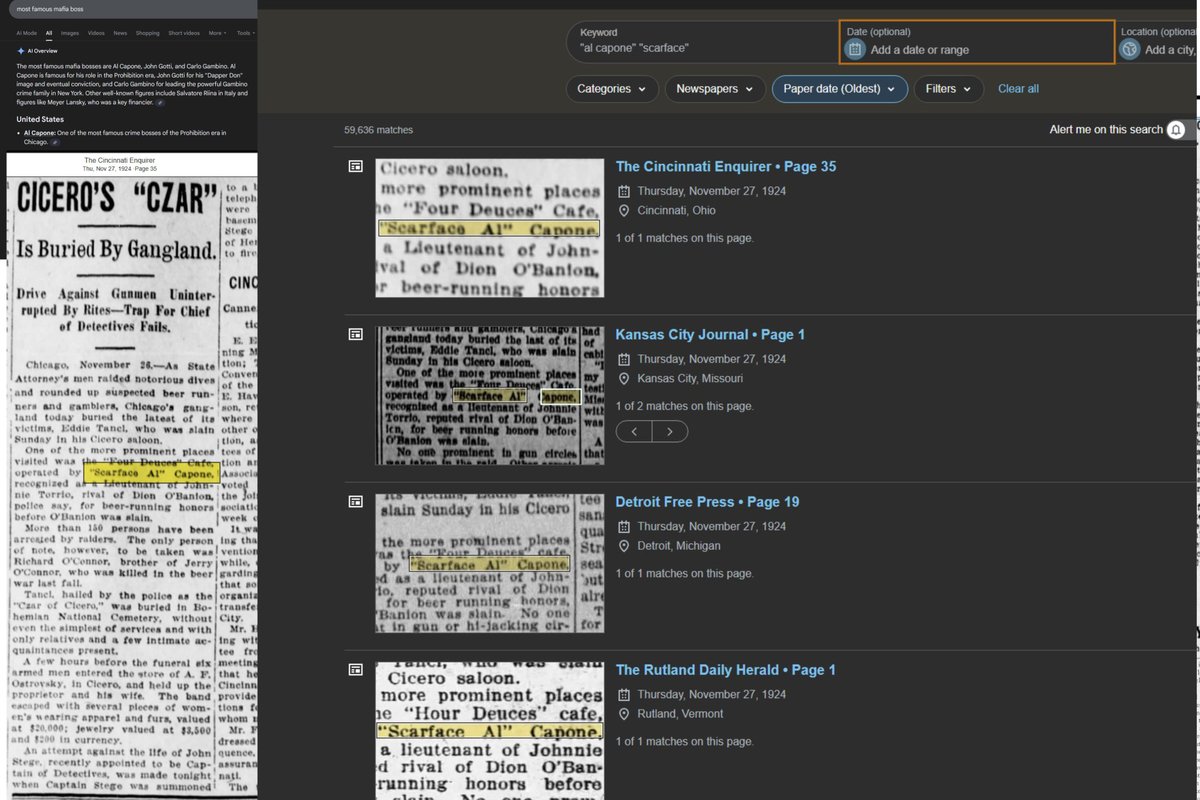Open The Cincinnati Enquirer Page 35 result
This screenshot has width=1200, height=800.
tap(726, 167)
